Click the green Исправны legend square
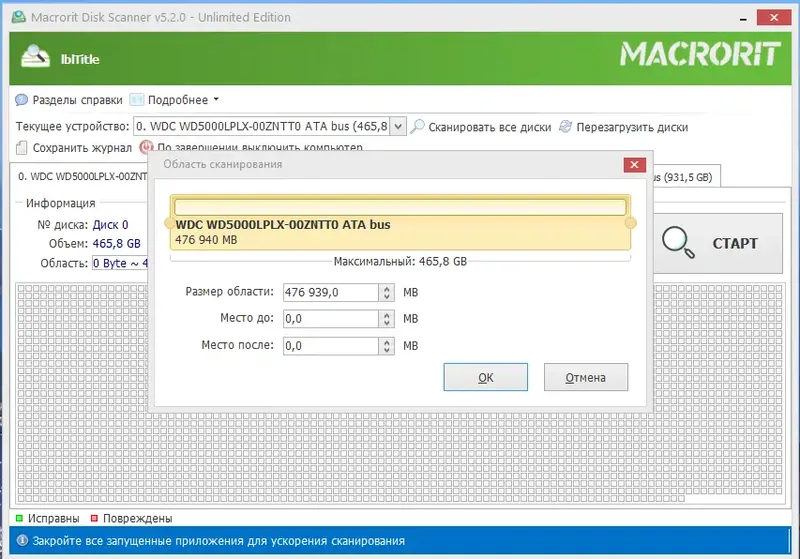 (19, 518)
